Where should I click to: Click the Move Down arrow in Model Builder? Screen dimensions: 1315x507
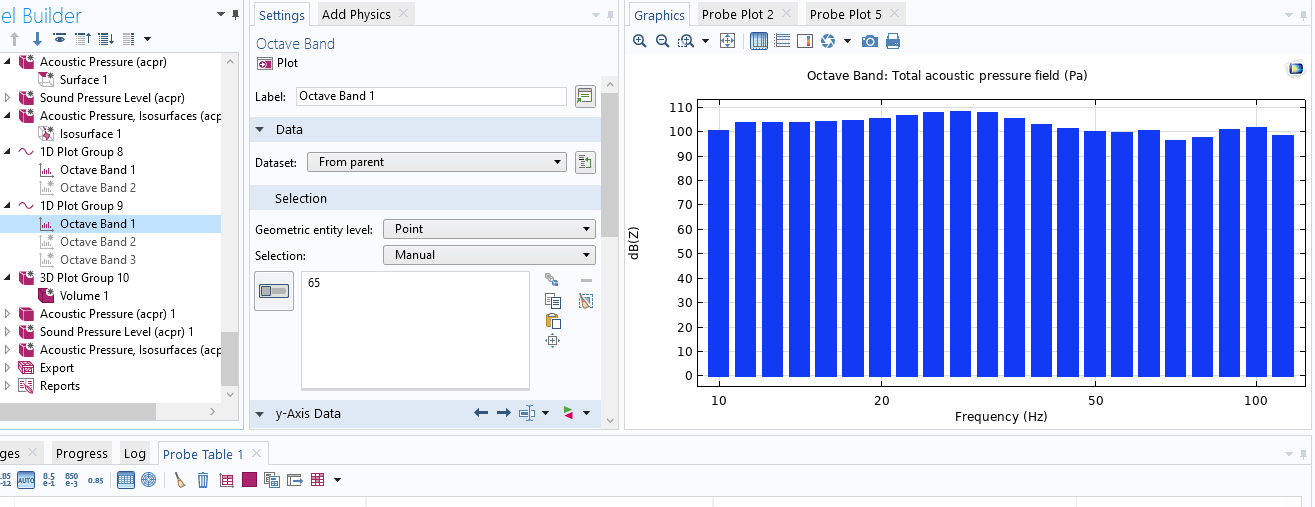(x=37, y=39)
